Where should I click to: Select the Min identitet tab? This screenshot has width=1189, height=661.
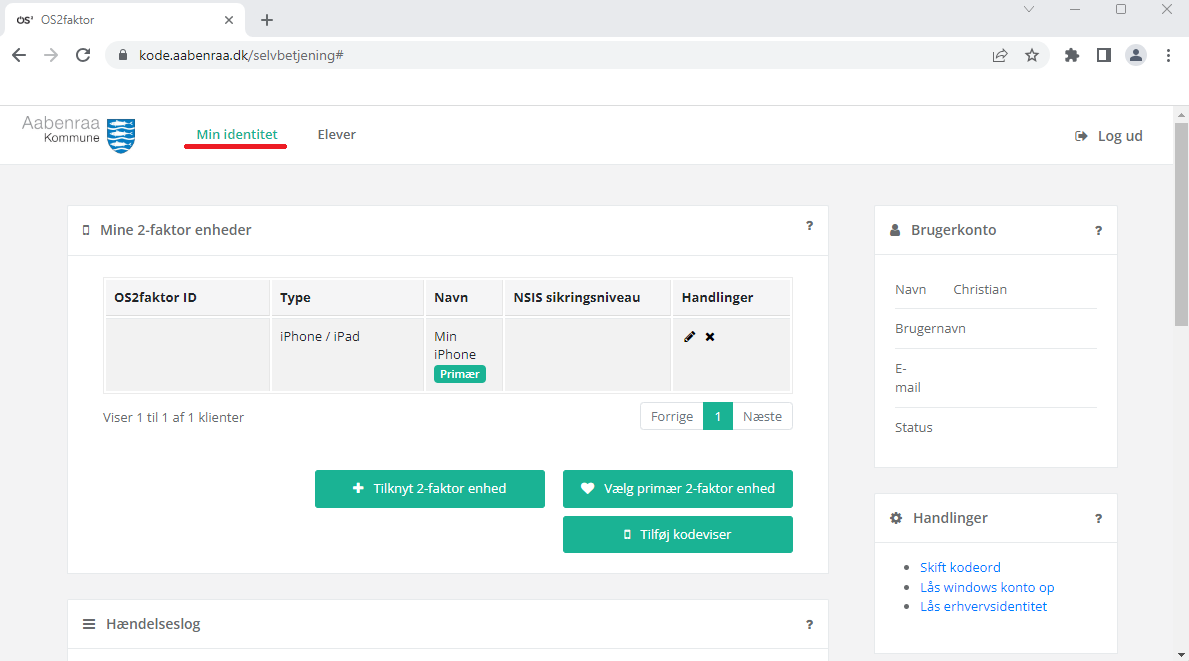[237, 134]
